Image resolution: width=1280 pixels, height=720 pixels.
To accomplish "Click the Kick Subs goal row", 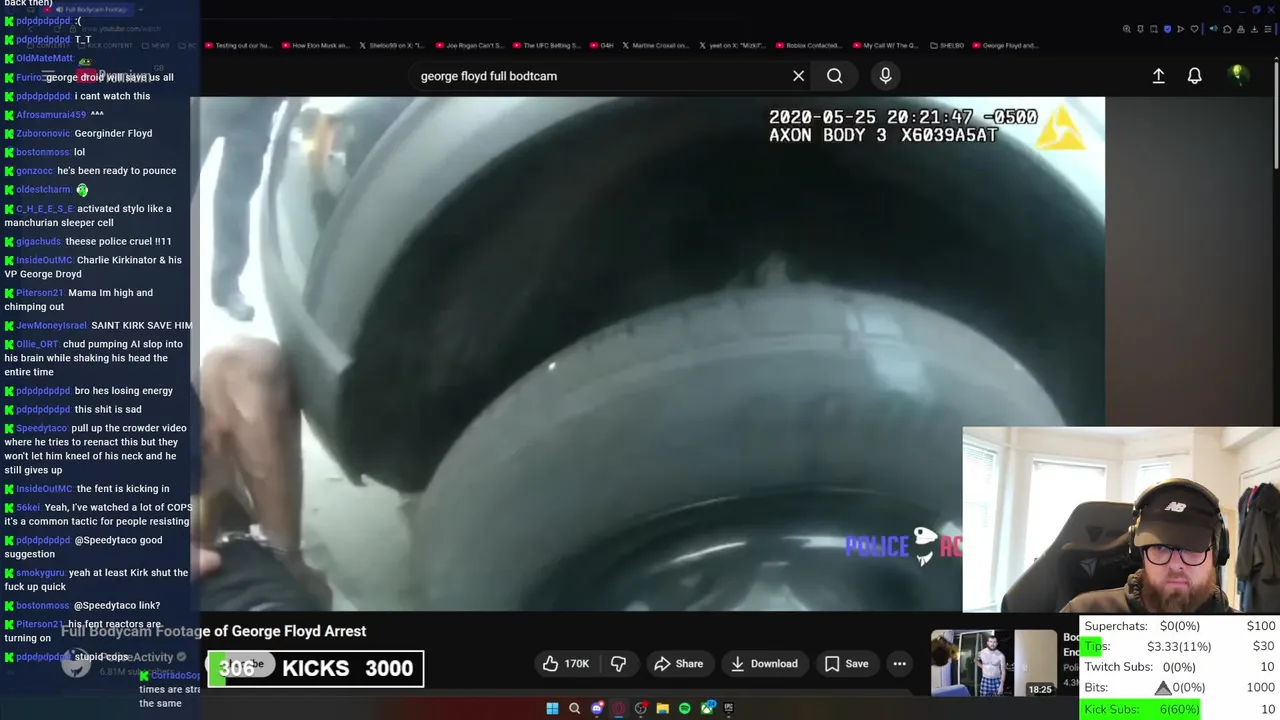I will pyautogui.click(x=1180, y=709).
